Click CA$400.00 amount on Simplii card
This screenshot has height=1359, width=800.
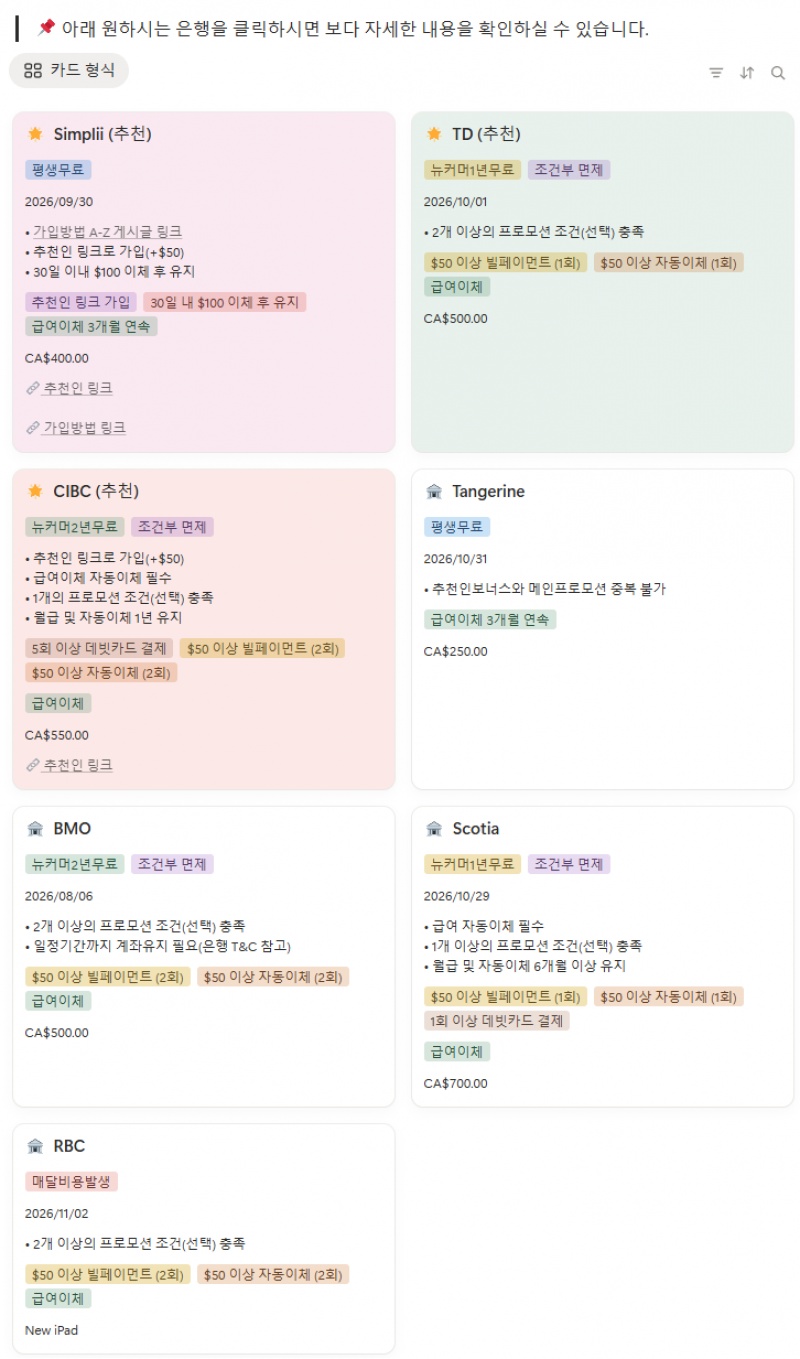(x=57, y=358)
